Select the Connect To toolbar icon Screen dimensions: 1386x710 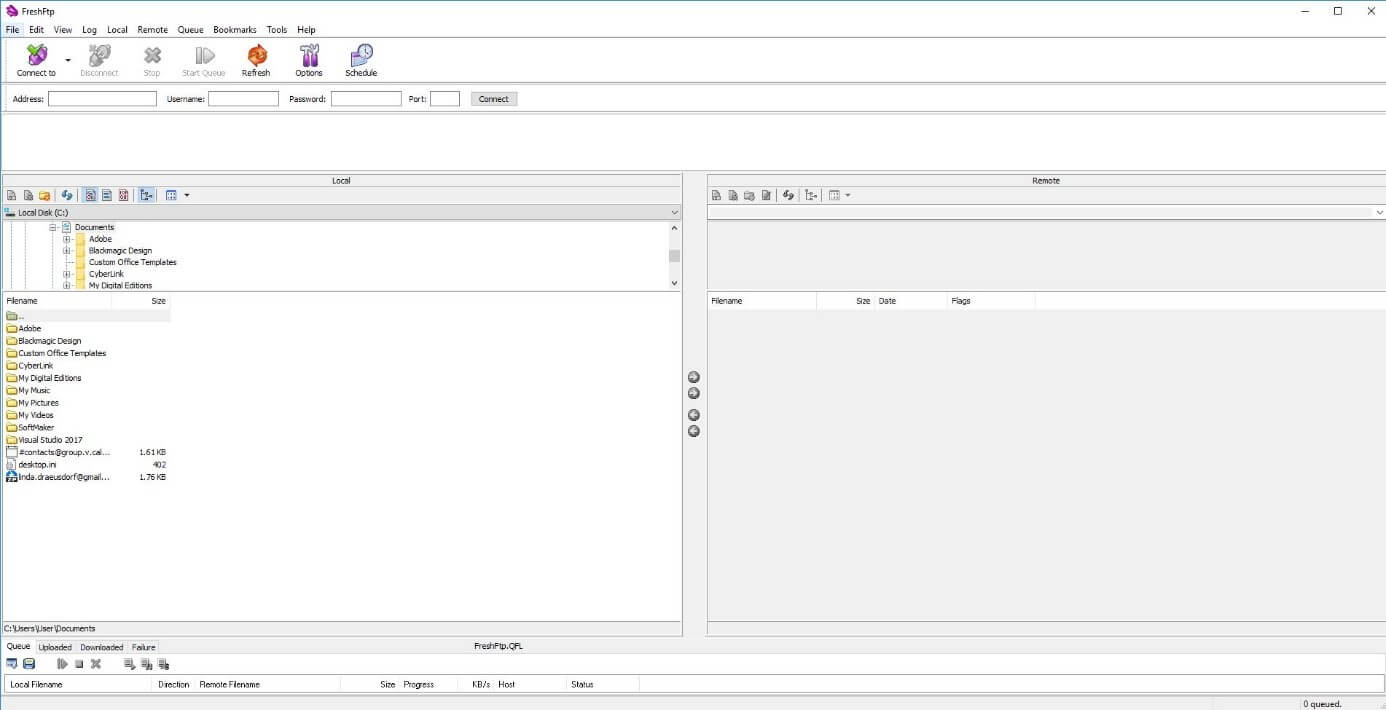pos(34,58)
